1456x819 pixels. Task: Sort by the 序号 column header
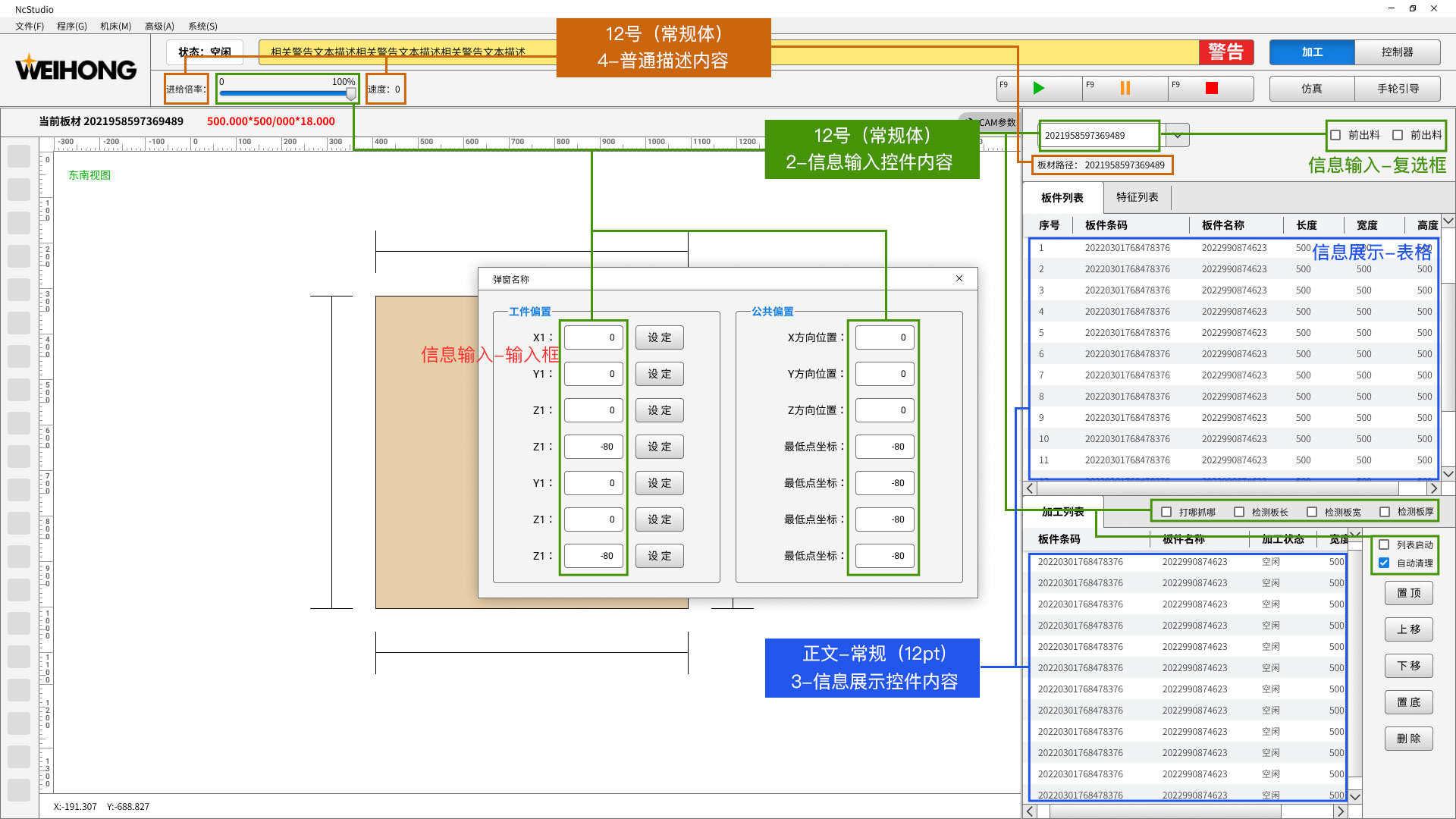click(x=1050, y=225)
